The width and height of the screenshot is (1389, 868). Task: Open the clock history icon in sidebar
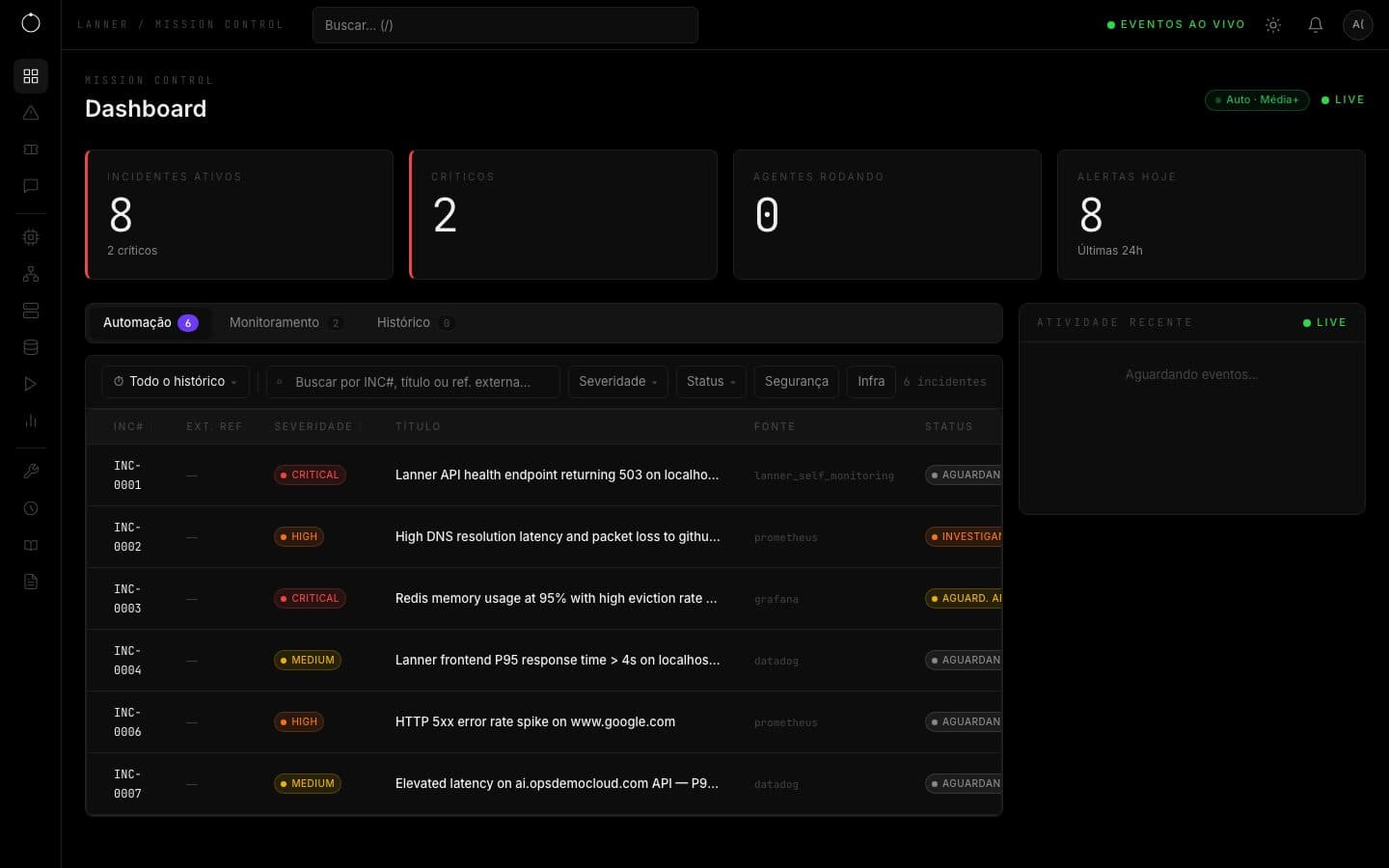click(31, 508)
